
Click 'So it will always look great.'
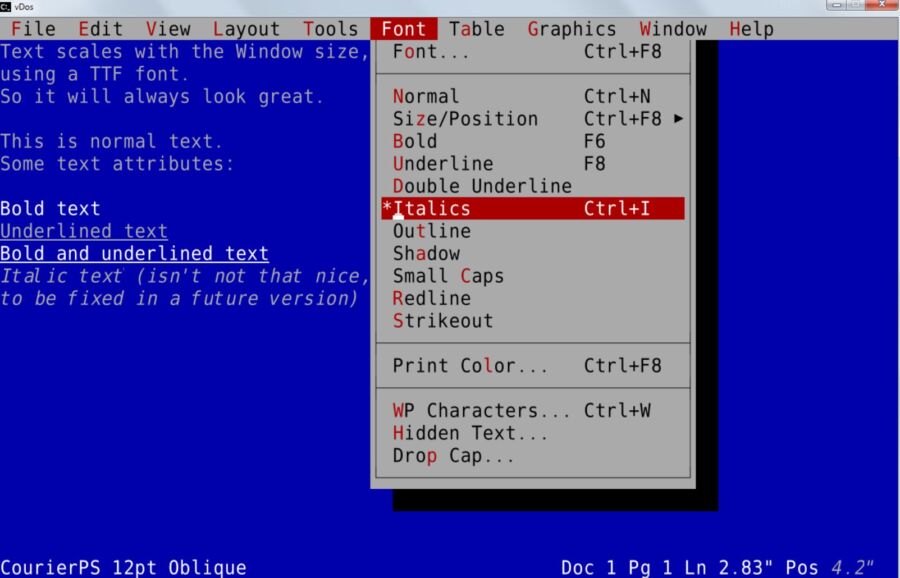(x=162, y=96)
